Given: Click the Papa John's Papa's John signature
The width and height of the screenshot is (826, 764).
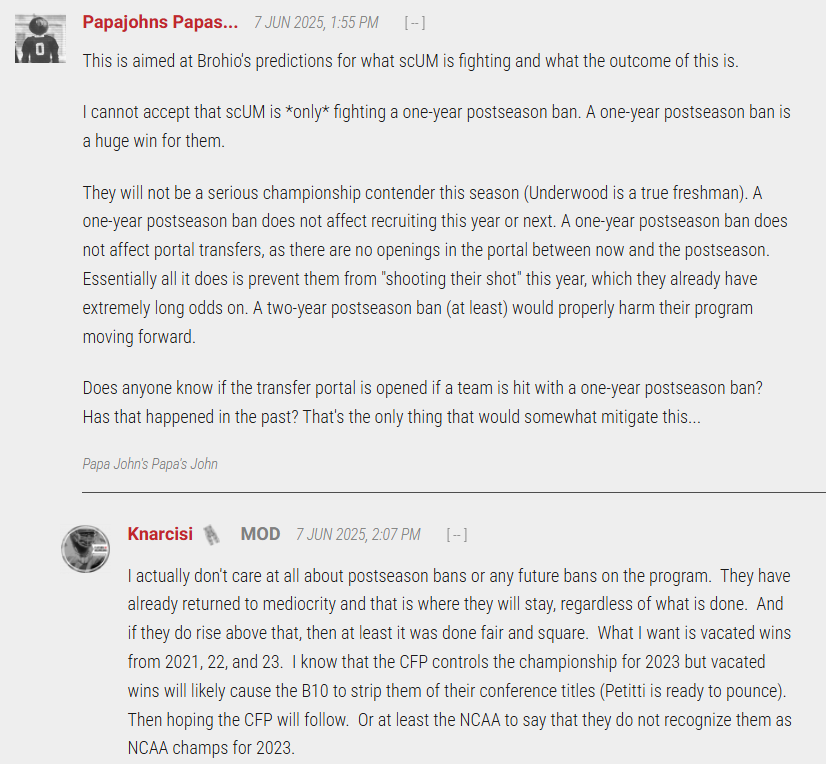Looking at the screenshot, I should coord(150,464).
